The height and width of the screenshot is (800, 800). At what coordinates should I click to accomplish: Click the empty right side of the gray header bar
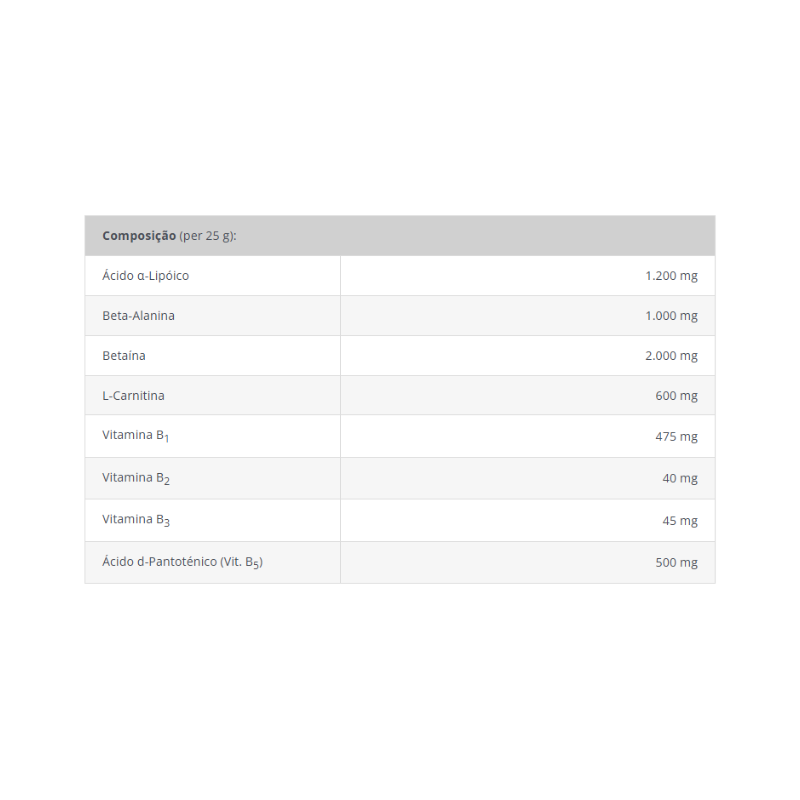pos(510,236)
